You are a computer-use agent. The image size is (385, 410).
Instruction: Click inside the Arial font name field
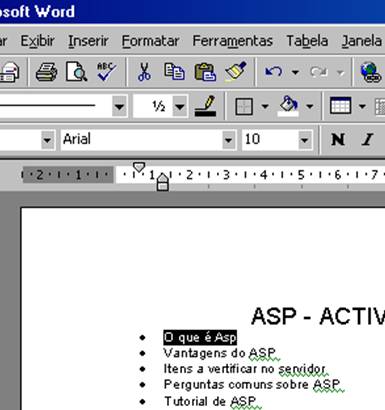[142, 140]
